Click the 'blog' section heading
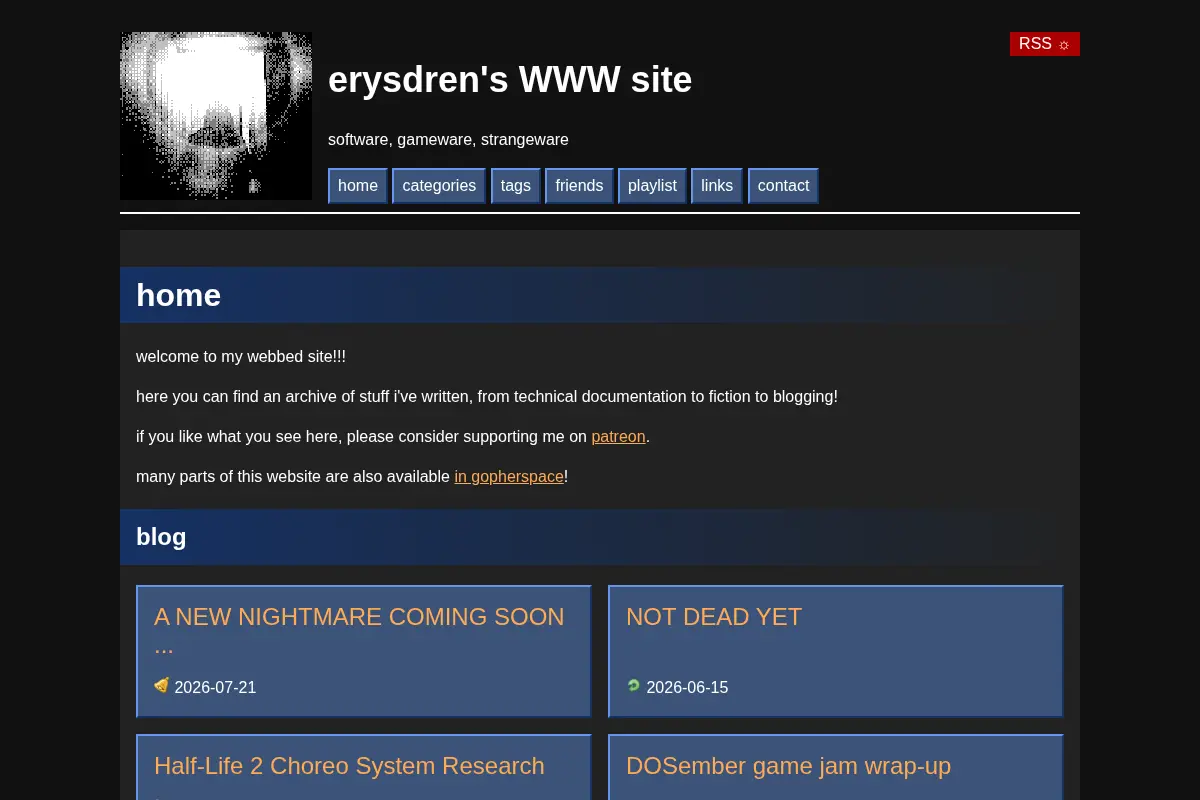This screenshot has height=800, width=1200. tap(161, 537)
